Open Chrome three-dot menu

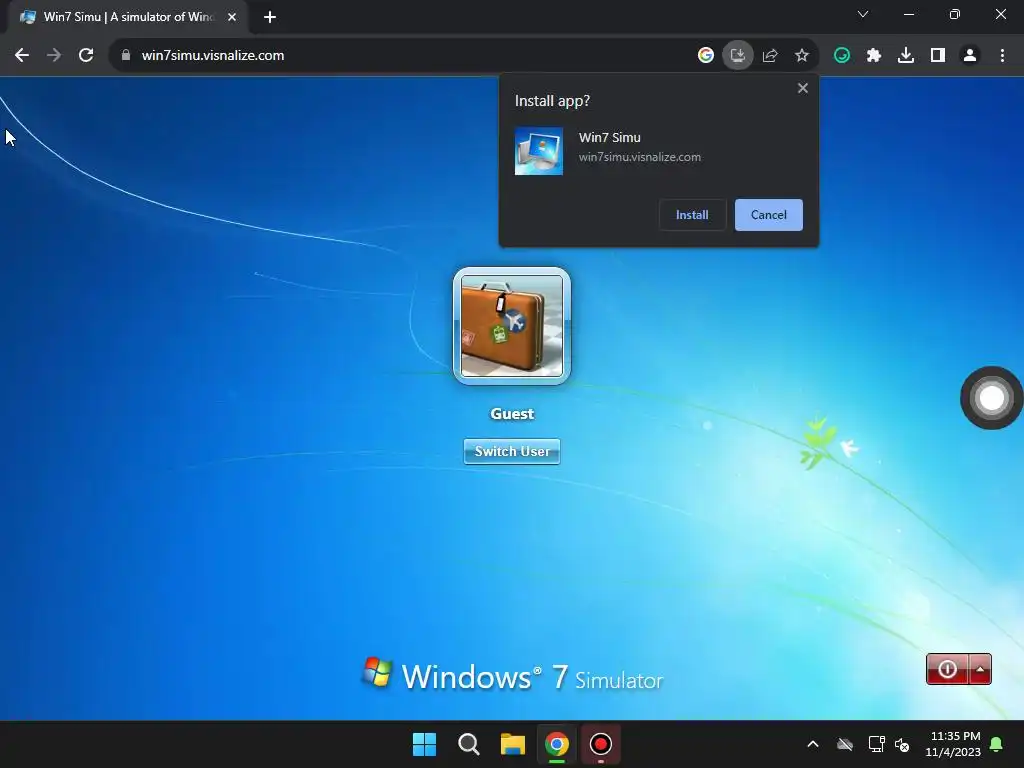pos(1002,56)
